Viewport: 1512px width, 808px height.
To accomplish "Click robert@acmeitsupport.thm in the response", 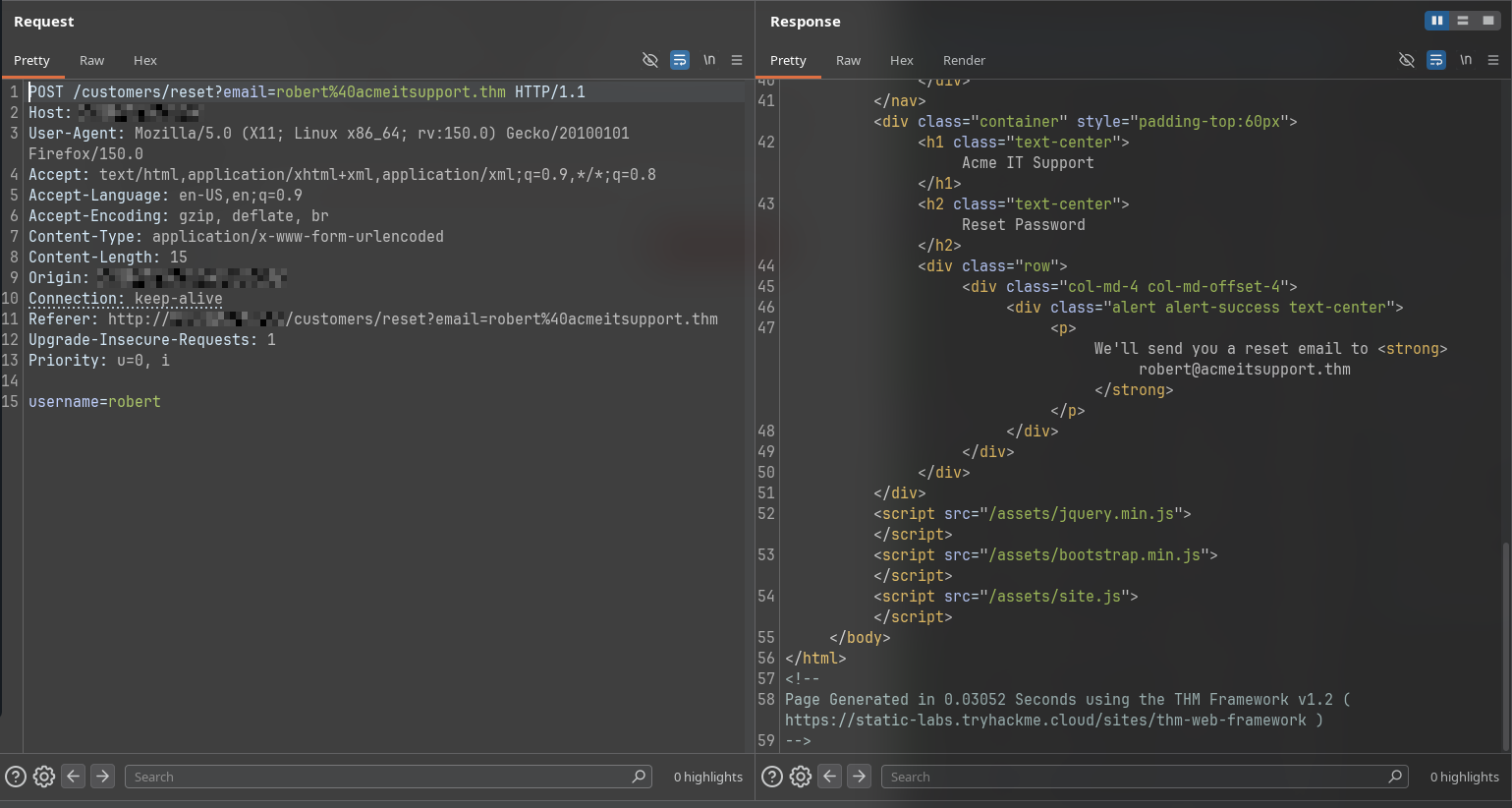I will [1245, 369].
